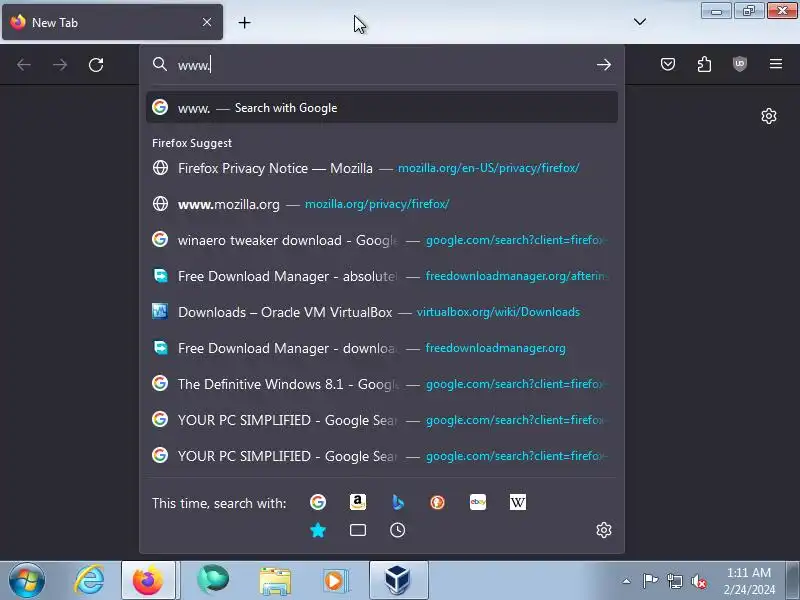Open the taskbar clock showing 1:11 AM
This screenshot has height=600, width=800.
[x=749, y=581]
